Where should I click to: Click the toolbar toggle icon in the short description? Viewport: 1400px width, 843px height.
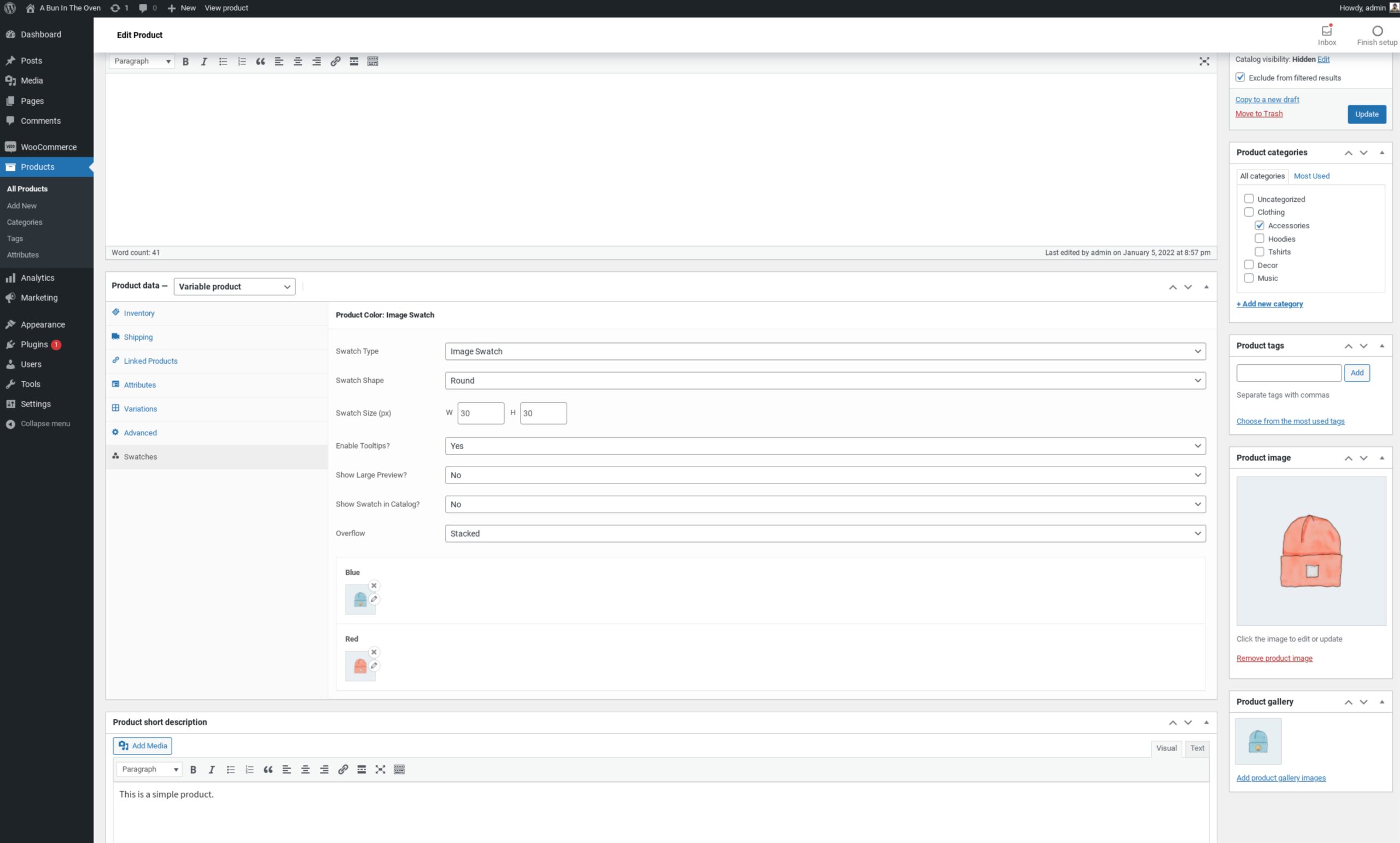399,769
